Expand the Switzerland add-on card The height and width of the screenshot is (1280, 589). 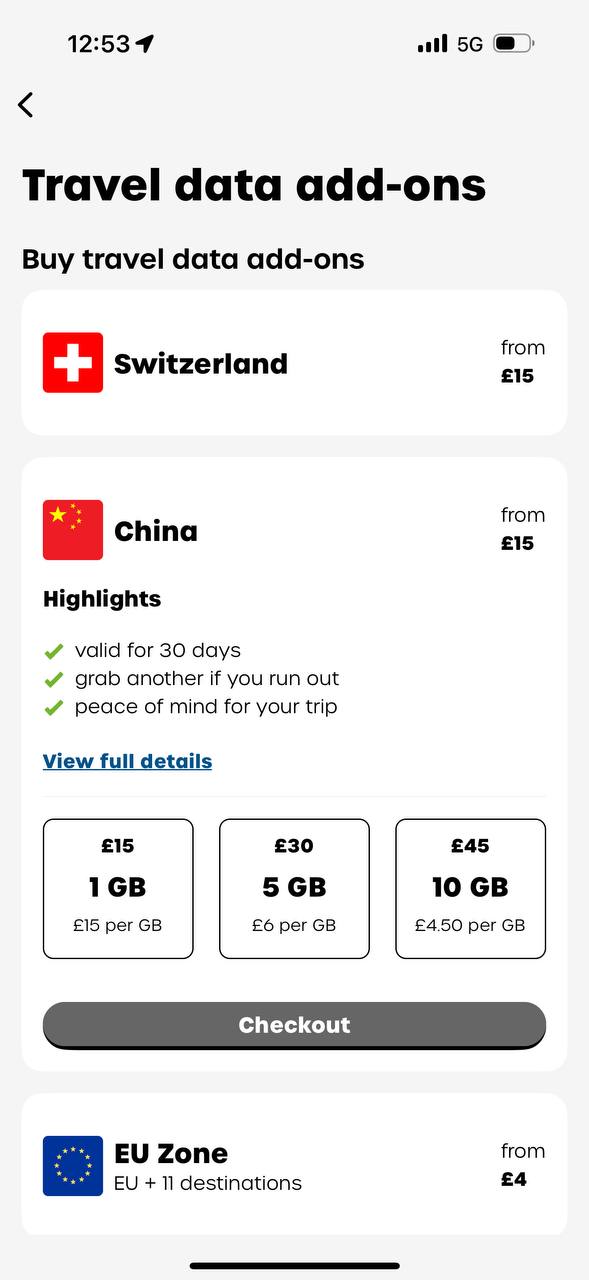294,362
